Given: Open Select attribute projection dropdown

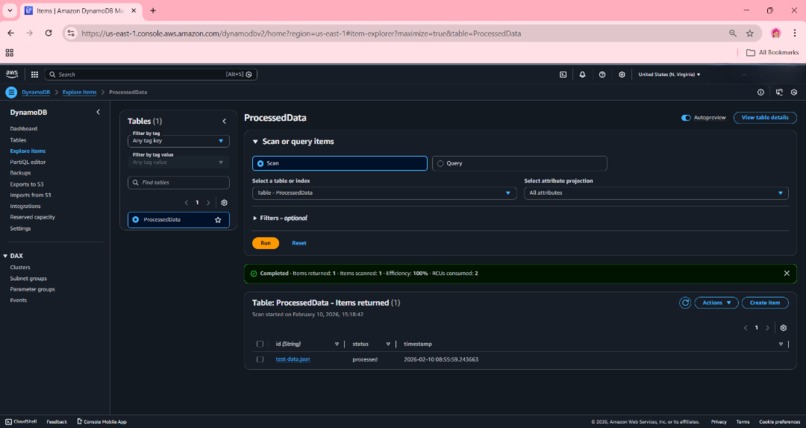Looking at the screenshot, I should tap(656, 193).
